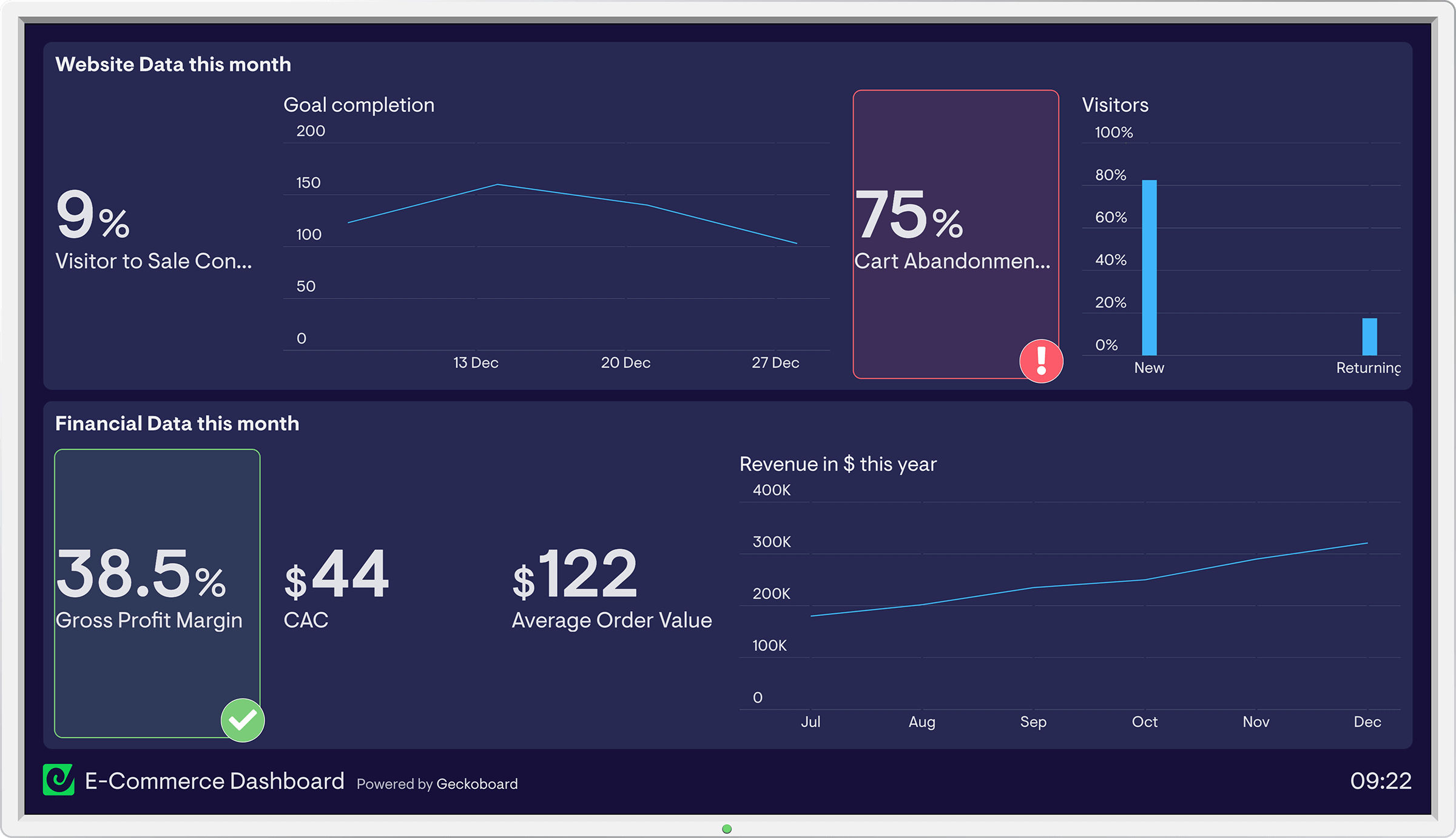Click the 400K revenue axis label
Screen dimensions: 1456x838
coord(772,490)
